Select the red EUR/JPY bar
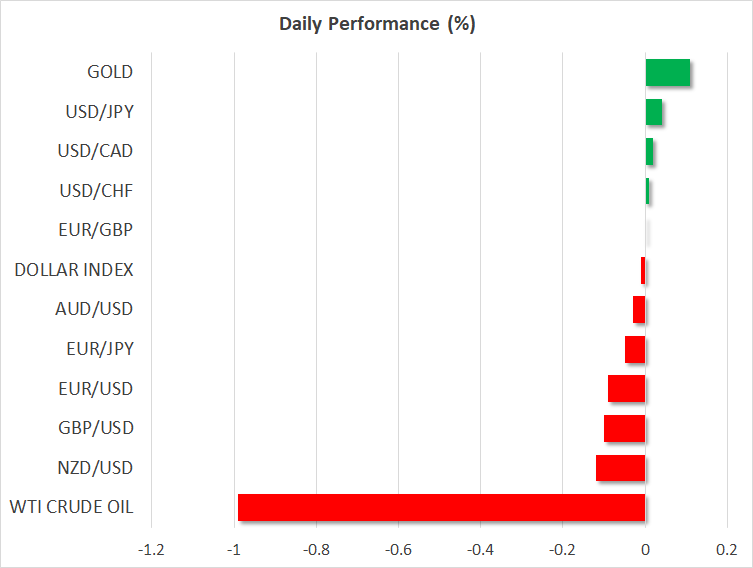 (x=635, y=350)
